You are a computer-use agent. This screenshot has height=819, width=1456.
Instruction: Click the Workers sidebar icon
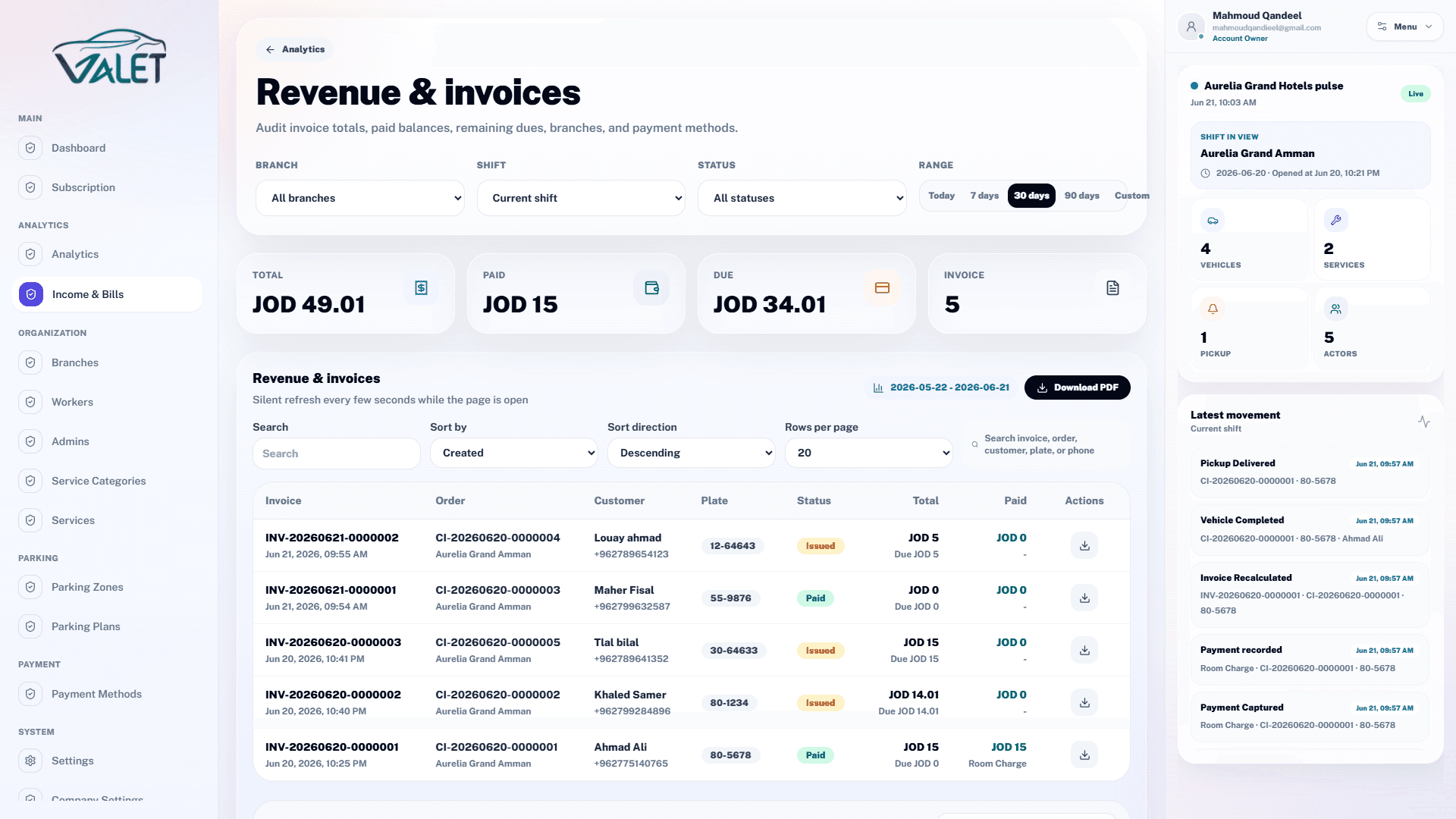30,402
